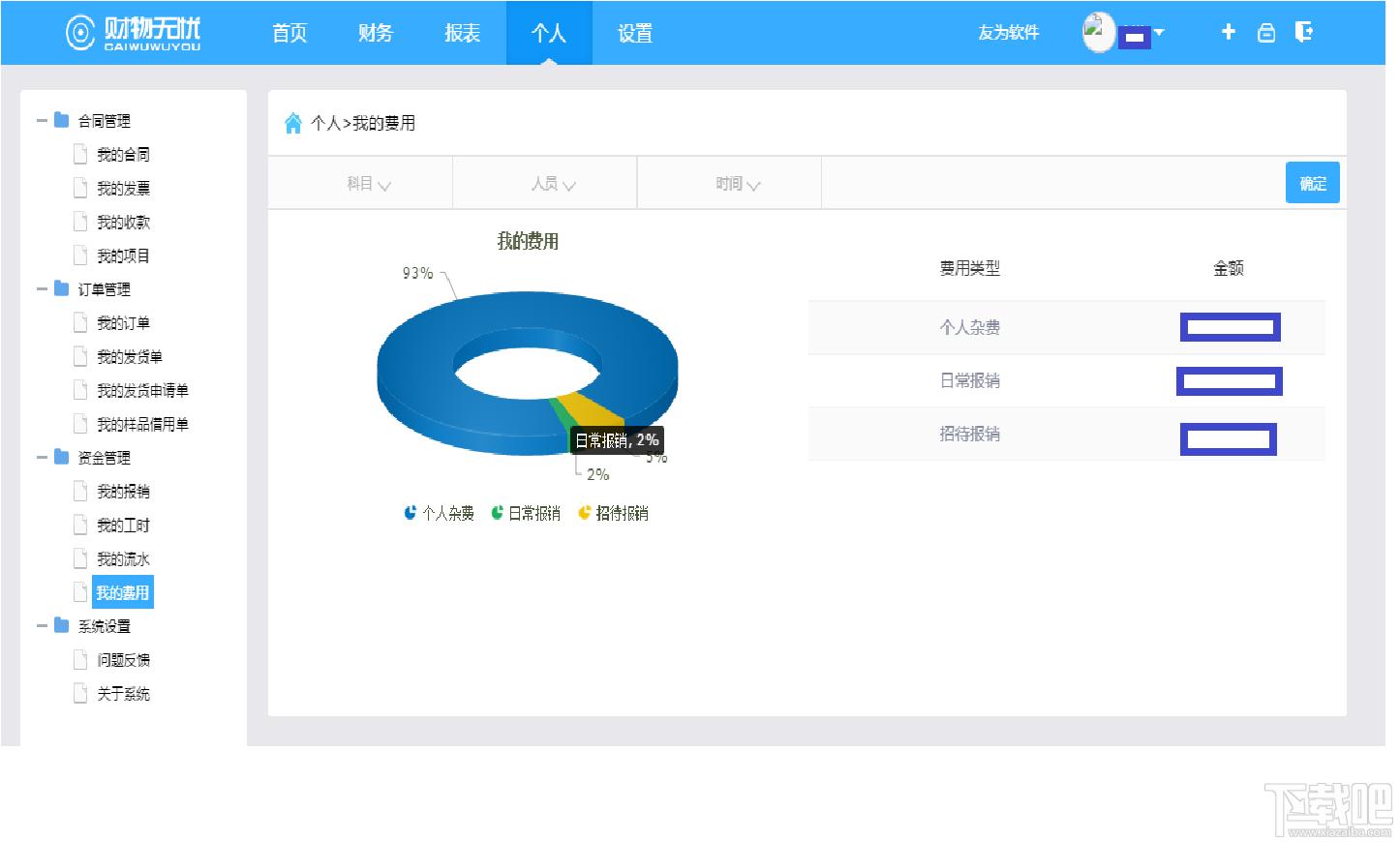Click the document icon beside 我的工时
1400x842 pixels.
point(81,525)
